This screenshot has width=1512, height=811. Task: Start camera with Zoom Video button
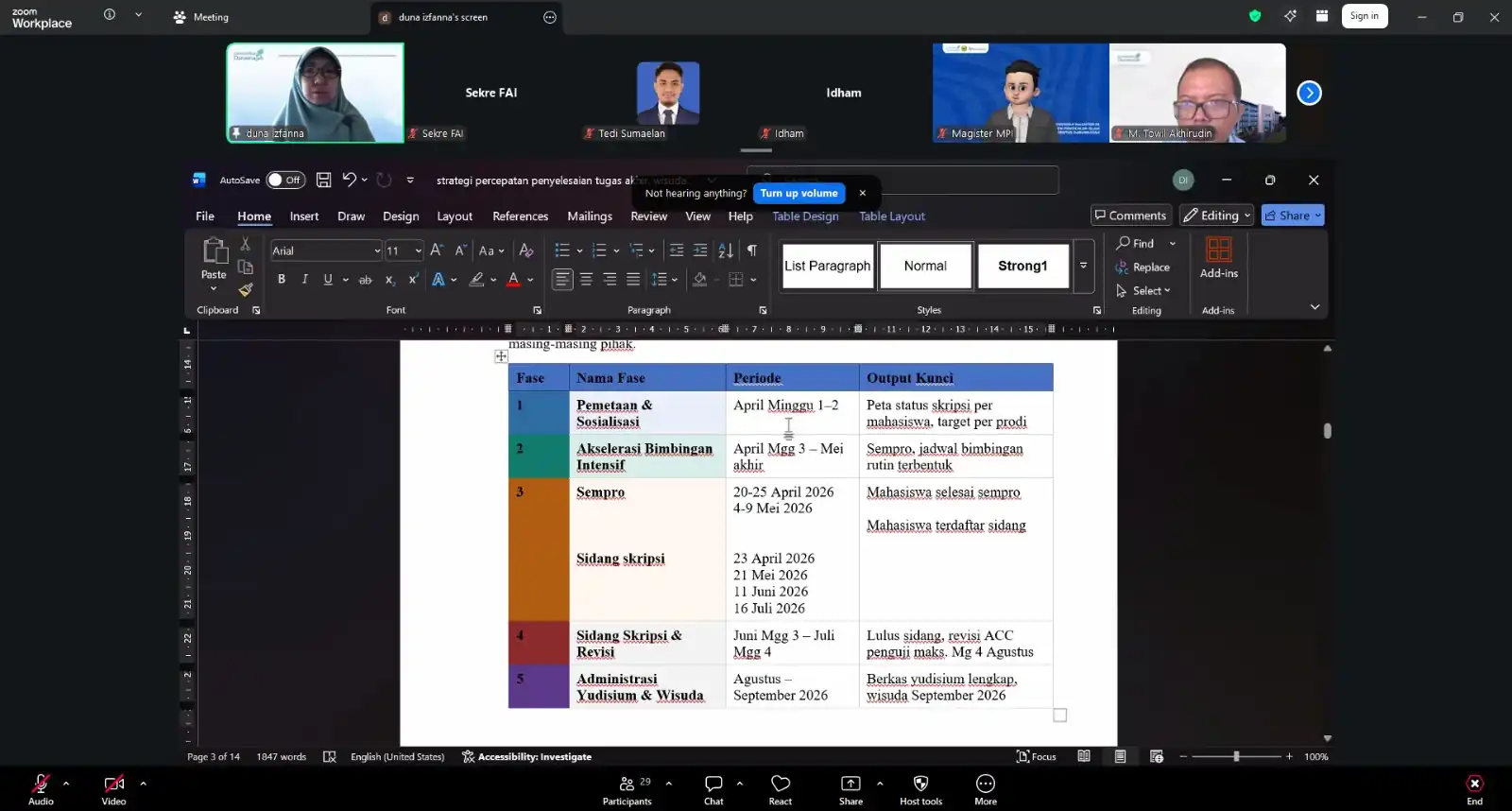coord(113,789)
